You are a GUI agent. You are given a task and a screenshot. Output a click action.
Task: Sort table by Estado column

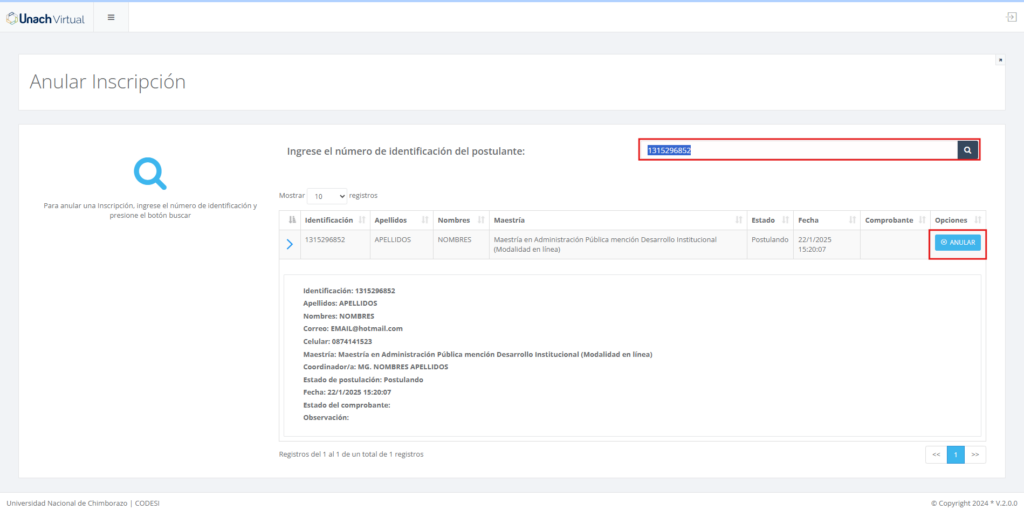768,220
